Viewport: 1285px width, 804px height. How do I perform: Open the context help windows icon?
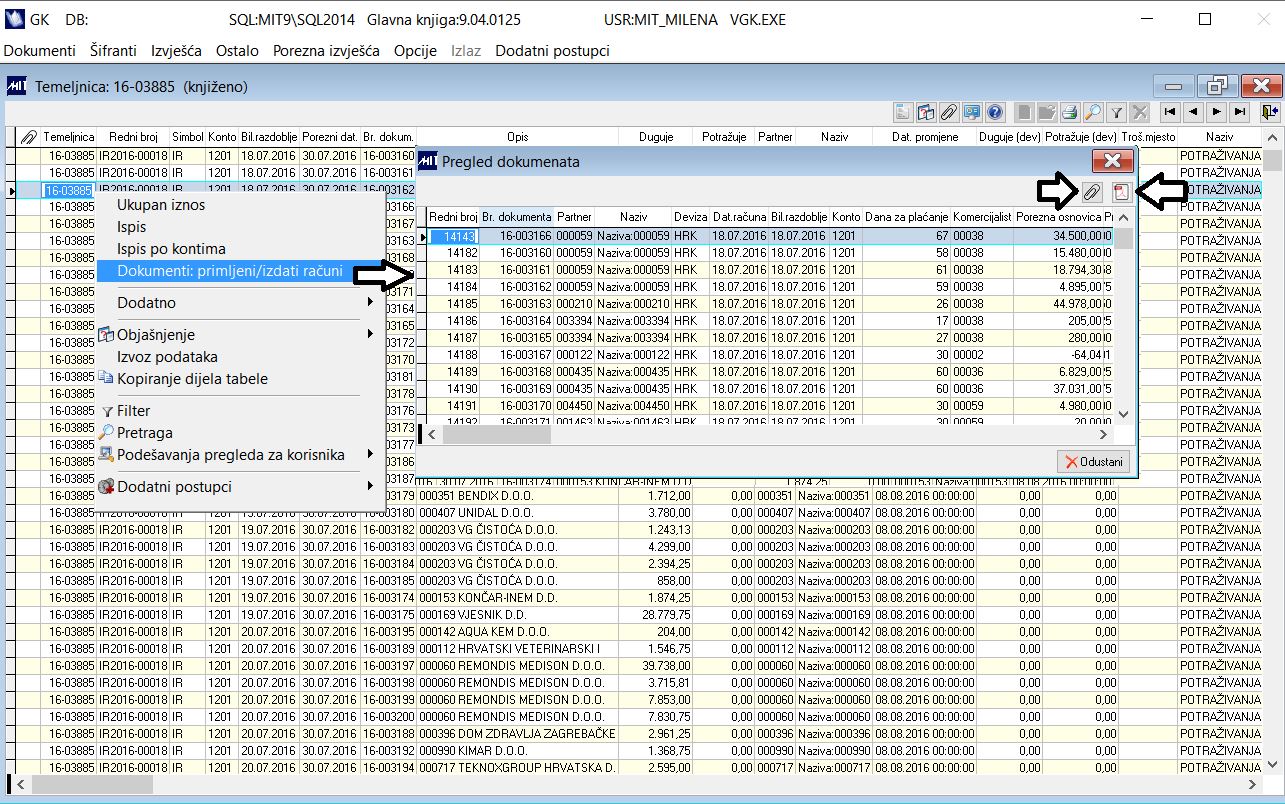926,112
